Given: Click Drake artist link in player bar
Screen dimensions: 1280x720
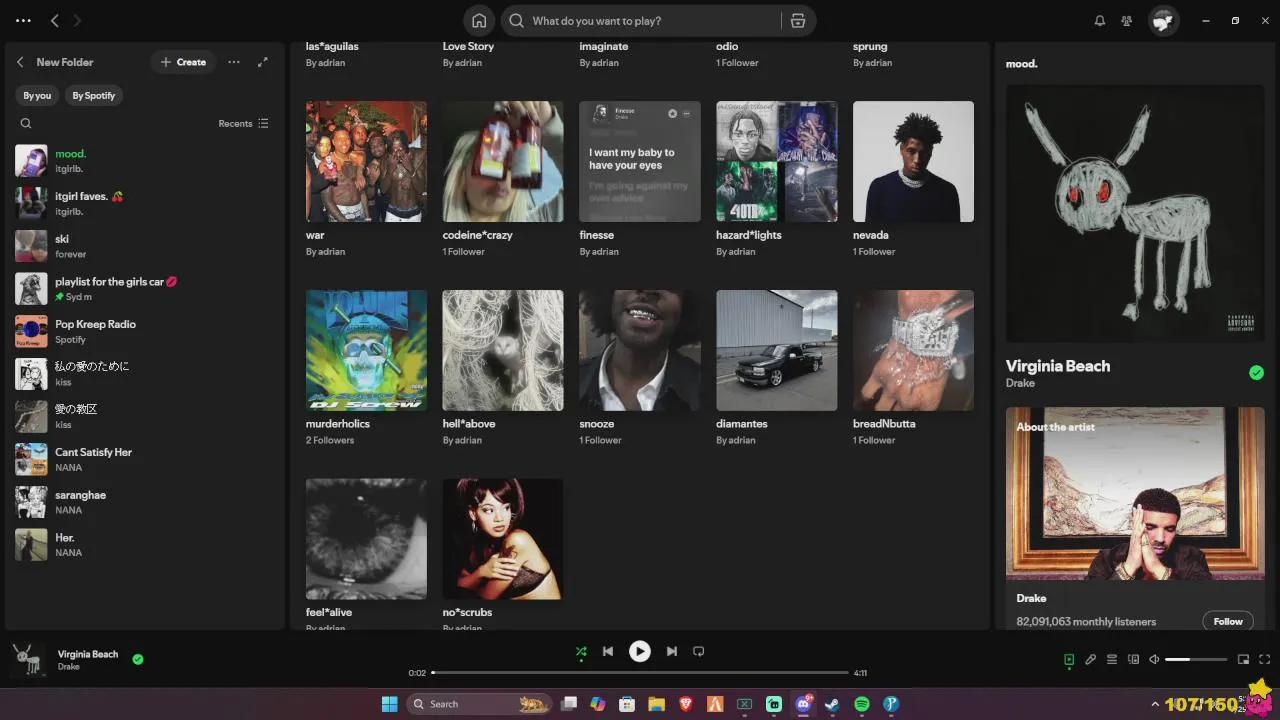Looking at the screenshot, I should coord(69,667).
